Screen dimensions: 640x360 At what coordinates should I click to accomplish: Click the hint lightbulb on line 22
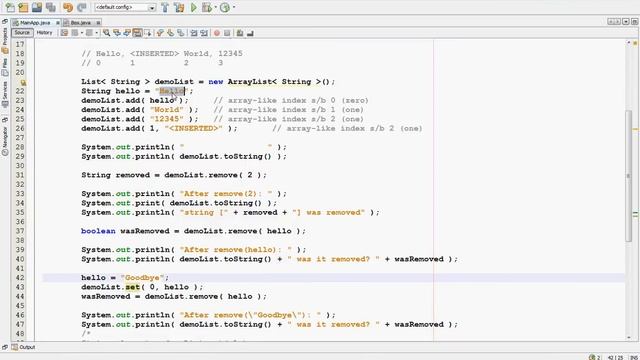[24, 83]
